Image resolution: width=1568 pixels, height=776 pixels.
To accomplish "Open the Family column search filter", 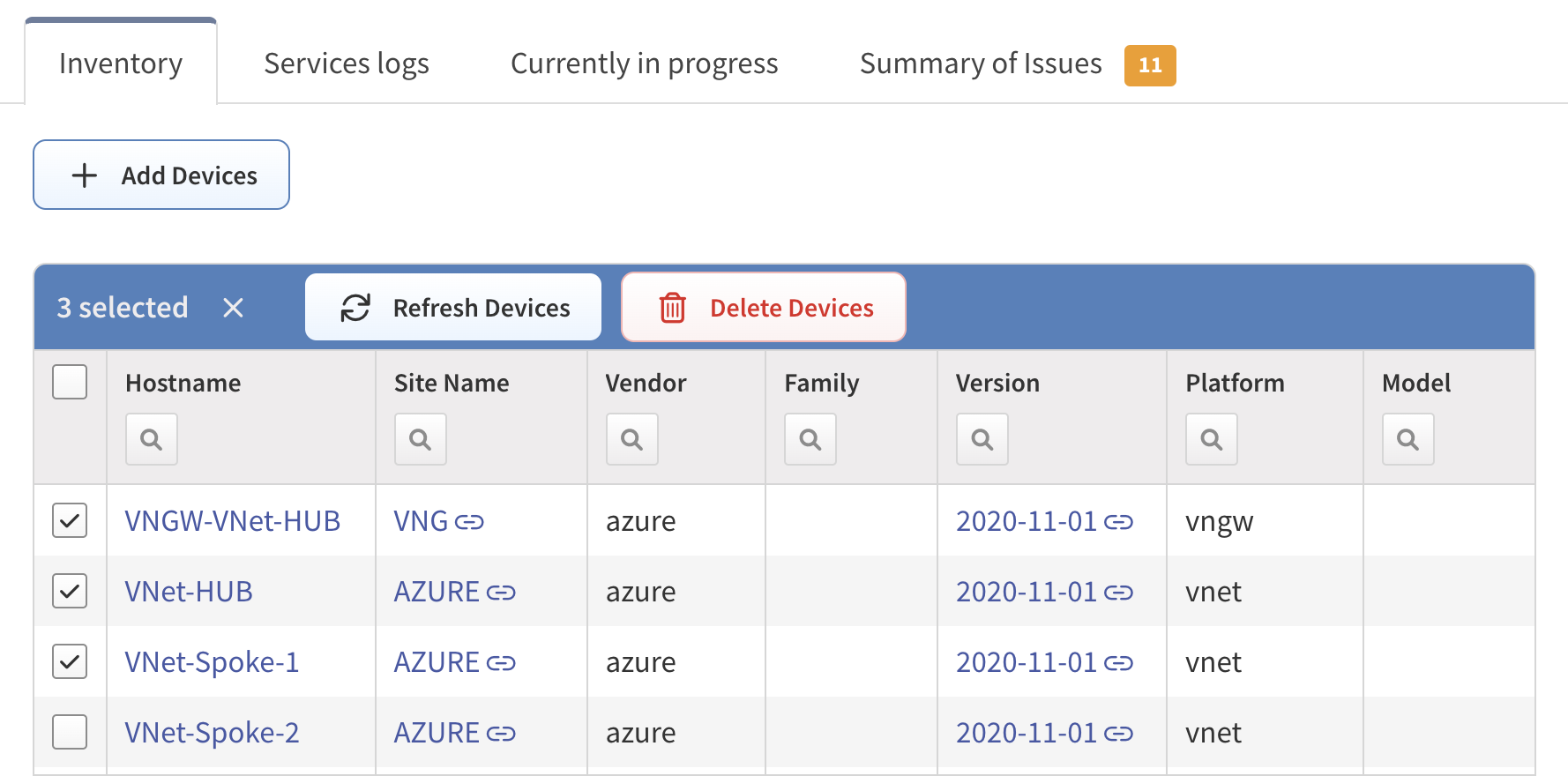I will click(x=810, y=439).
